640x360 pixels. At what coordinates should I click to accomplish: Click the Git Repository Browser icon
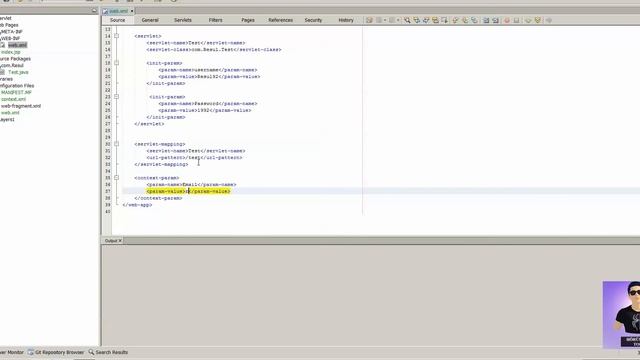[31, 352]
